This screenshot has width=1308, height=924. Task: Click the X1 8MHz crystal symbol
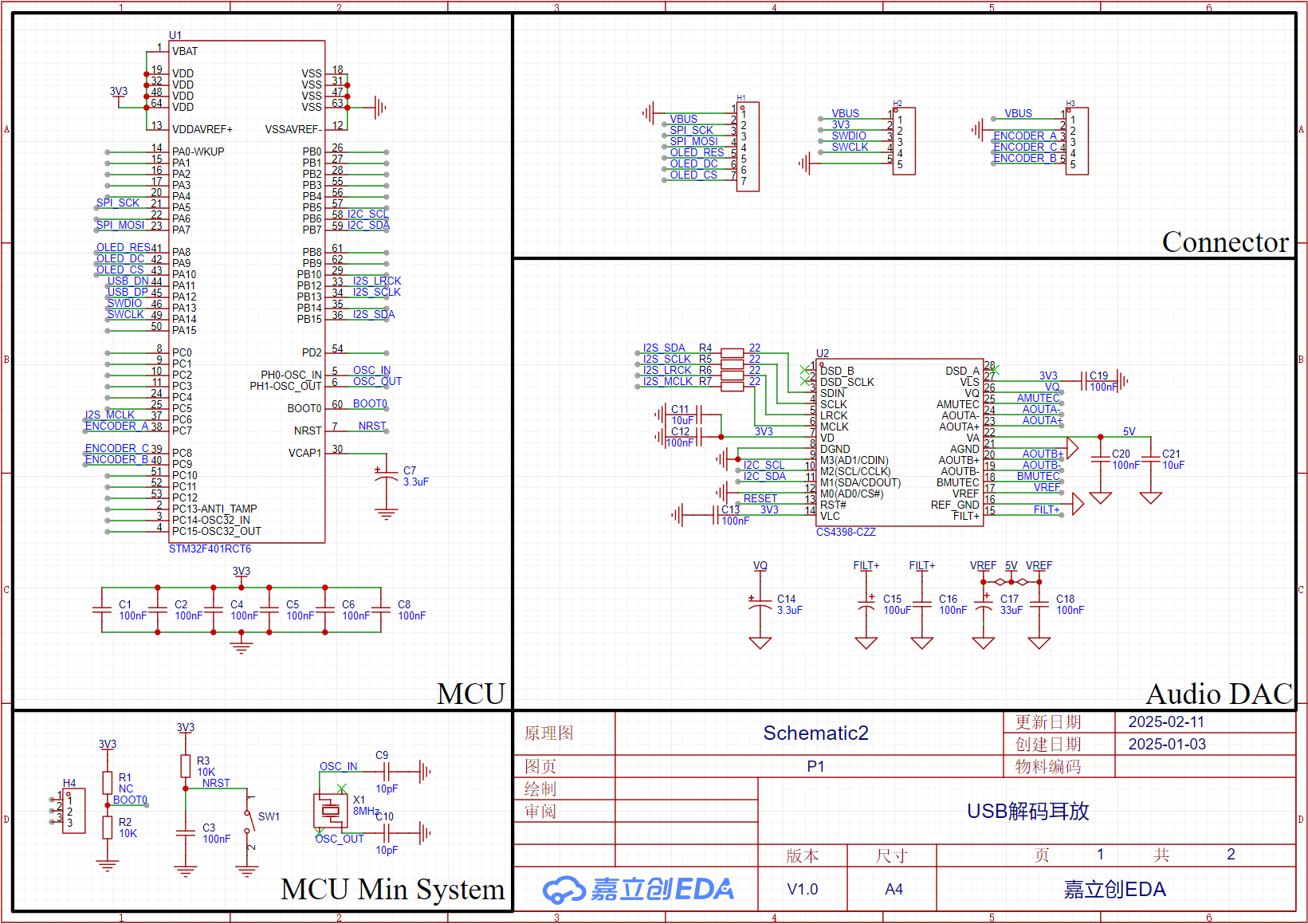[329, 811]
